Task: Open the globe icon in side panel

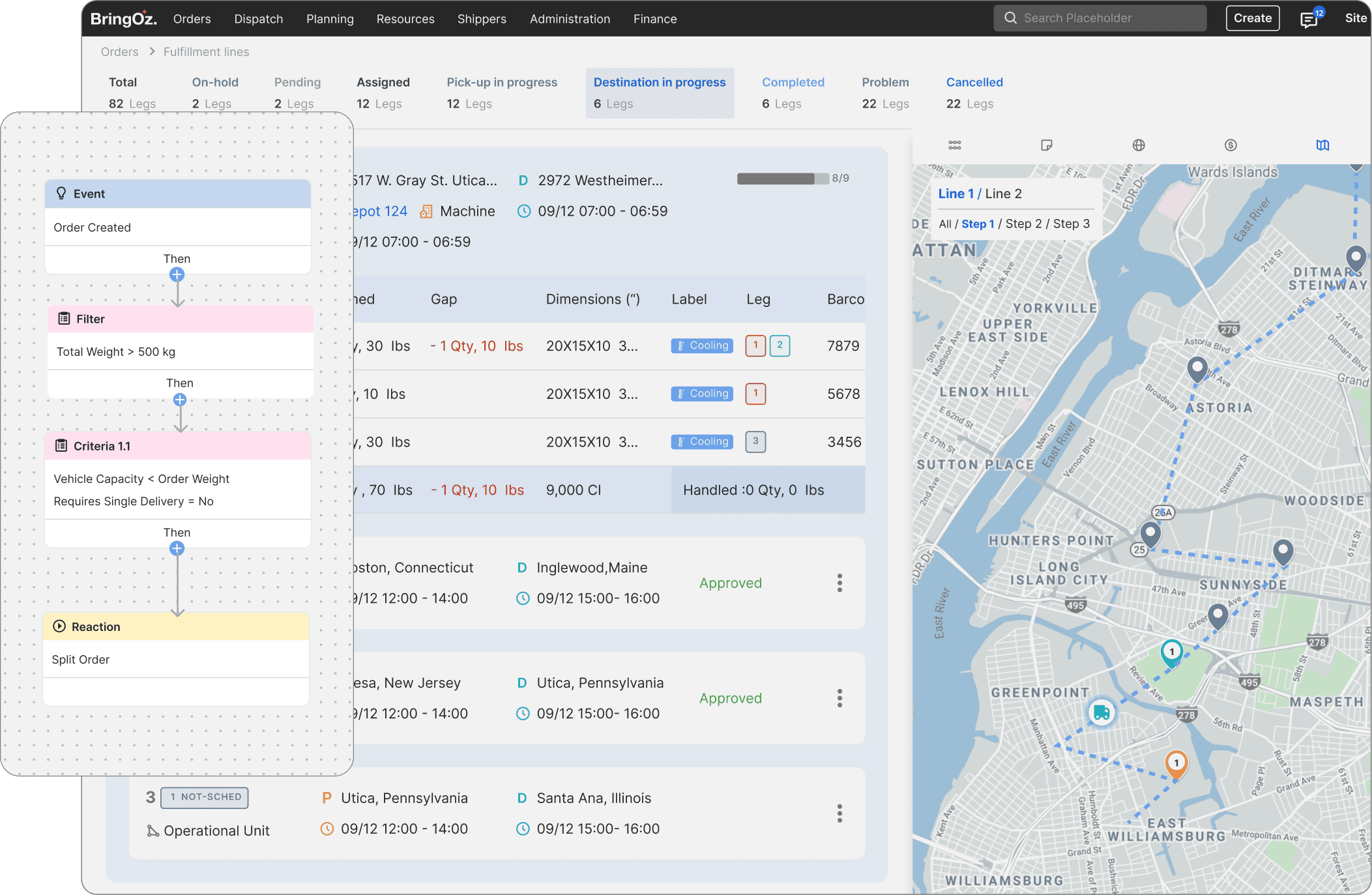Action: click(1139, 145)
